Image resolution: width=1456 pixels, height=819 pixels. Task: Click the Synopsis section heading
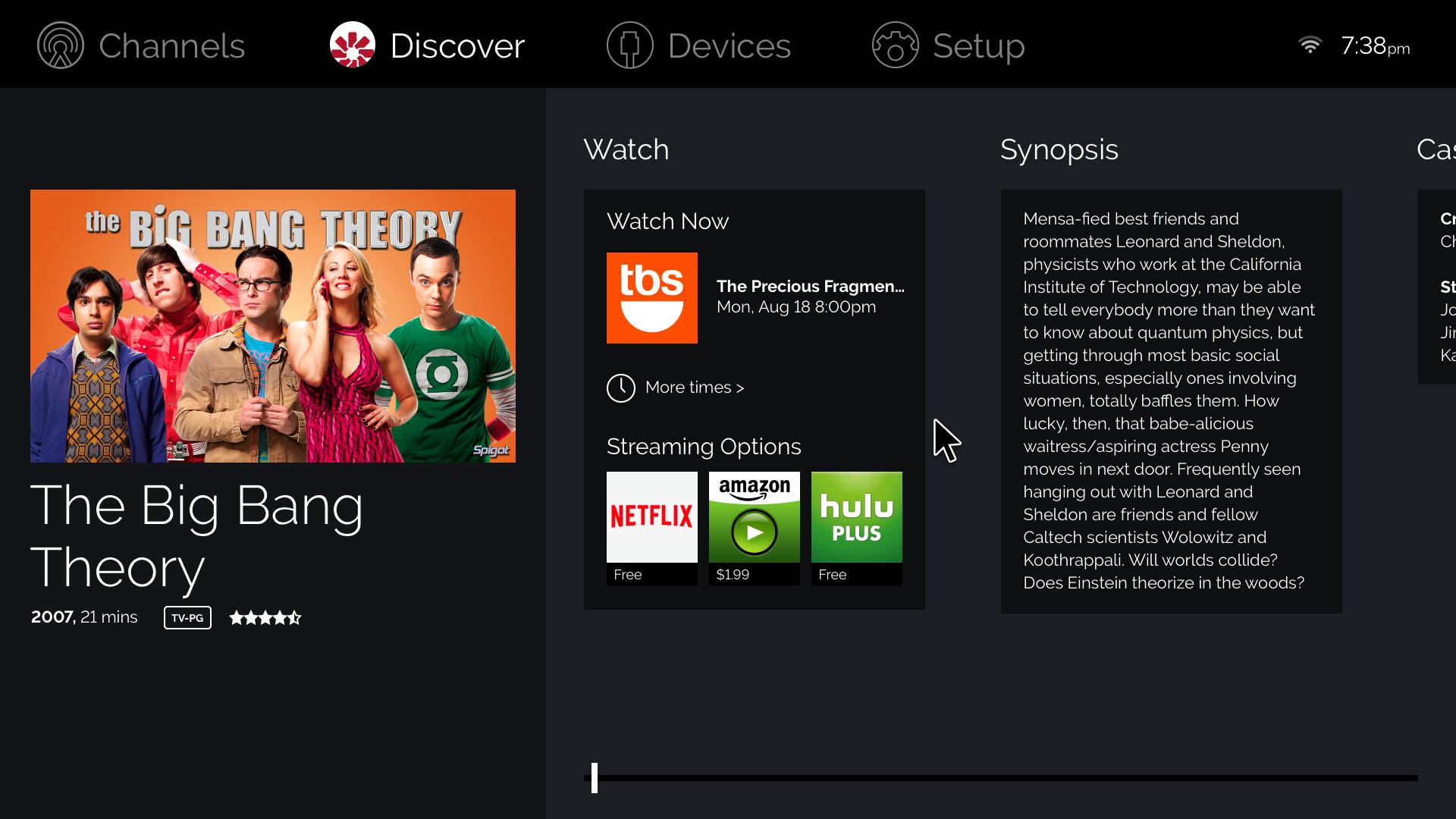pyautogui.click(x=1059, y=150)
